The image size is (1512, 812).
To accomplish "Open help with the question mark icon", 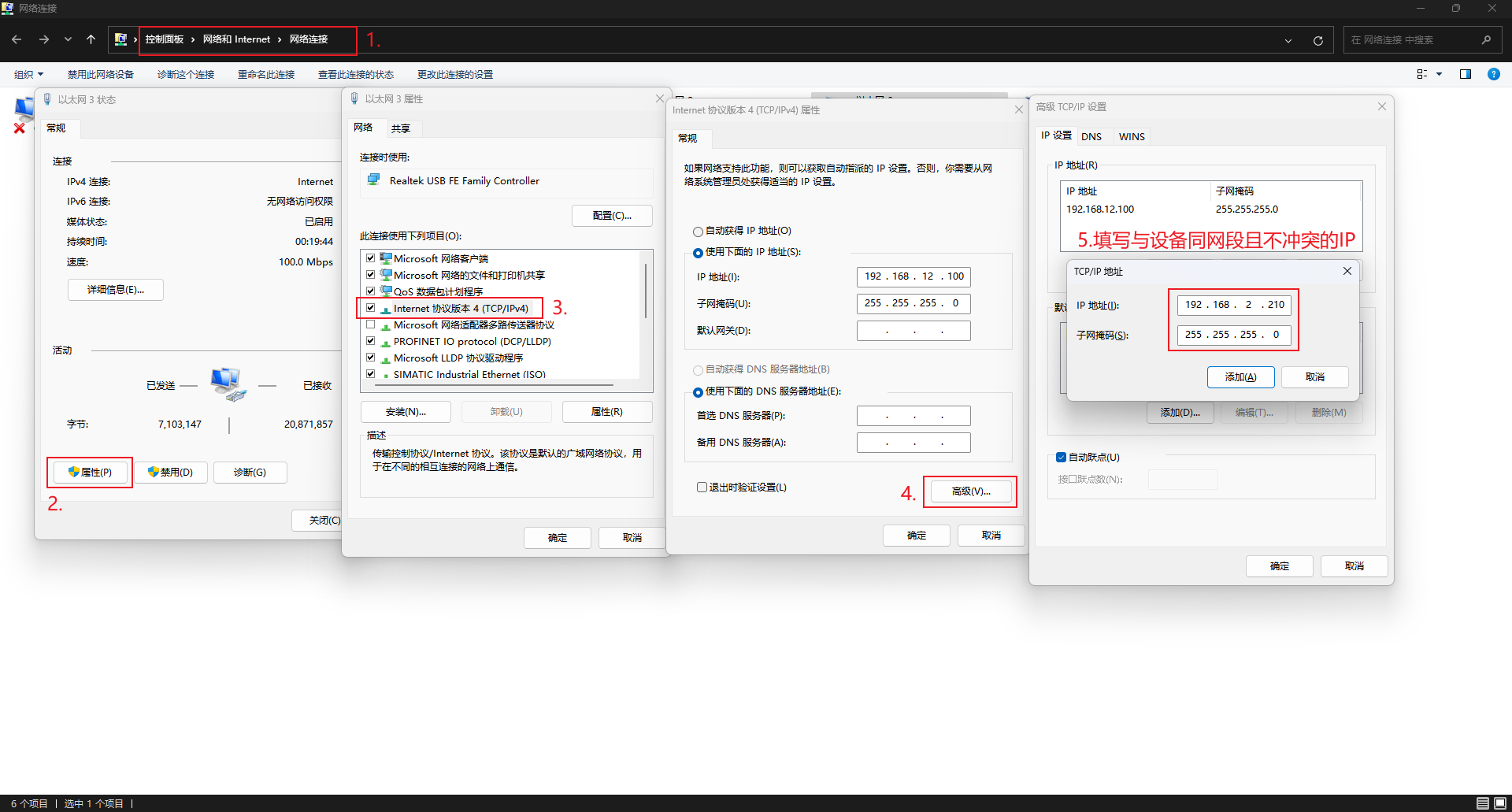I will click(1493, 74).
